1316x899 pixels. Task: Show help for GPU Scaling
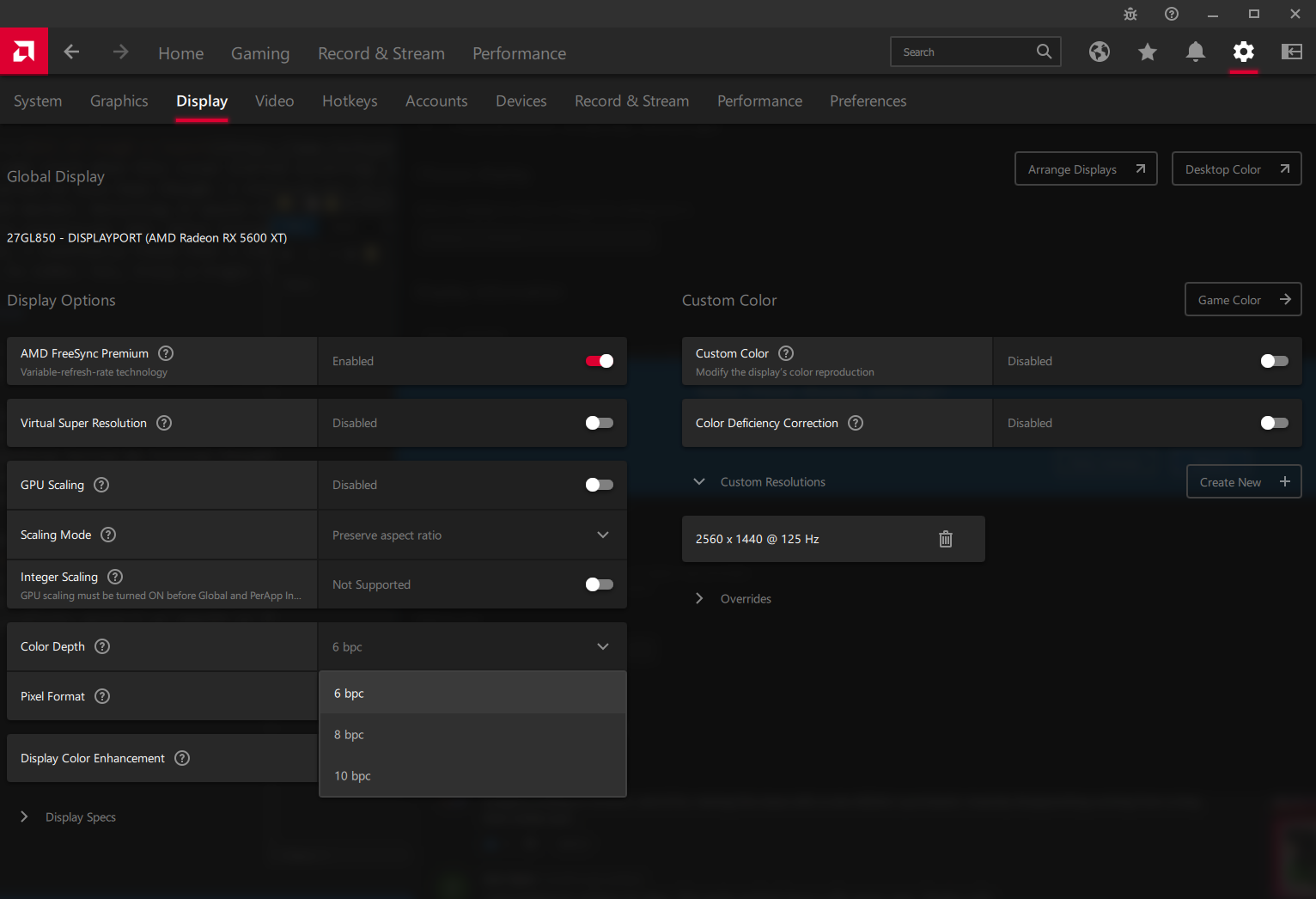(x=101, y=485)
